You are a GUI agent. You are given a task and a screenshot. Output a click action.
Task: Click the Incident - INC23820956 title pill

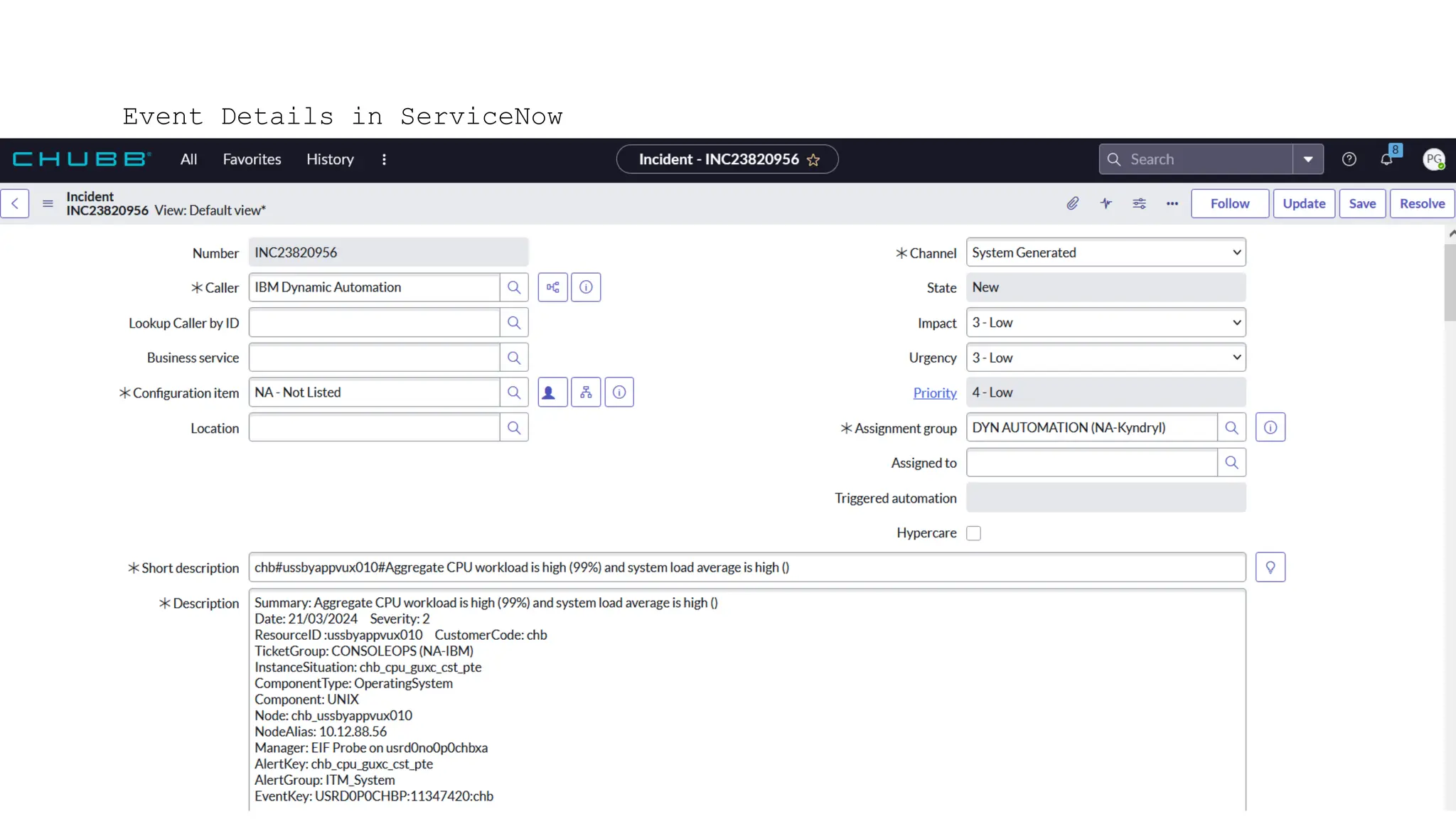(x=727, y=159)
